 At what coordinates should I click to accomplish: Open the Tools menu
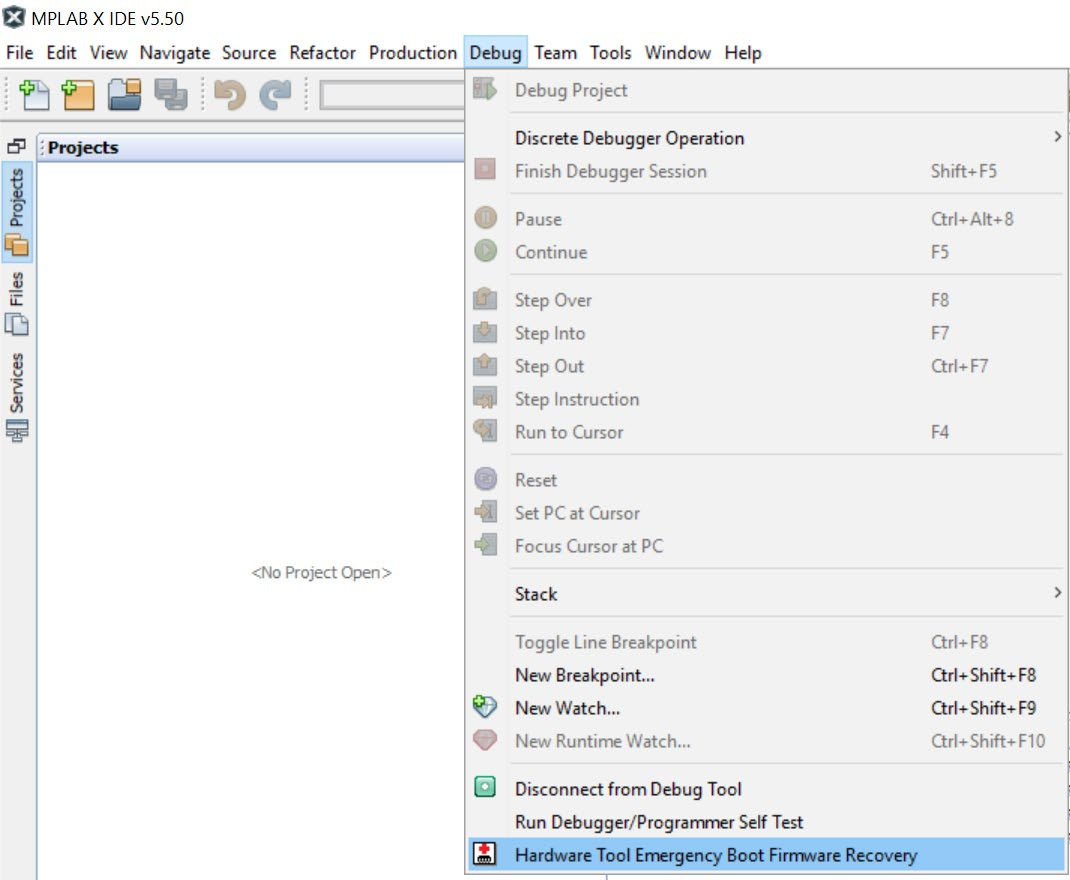pos(610,53)
